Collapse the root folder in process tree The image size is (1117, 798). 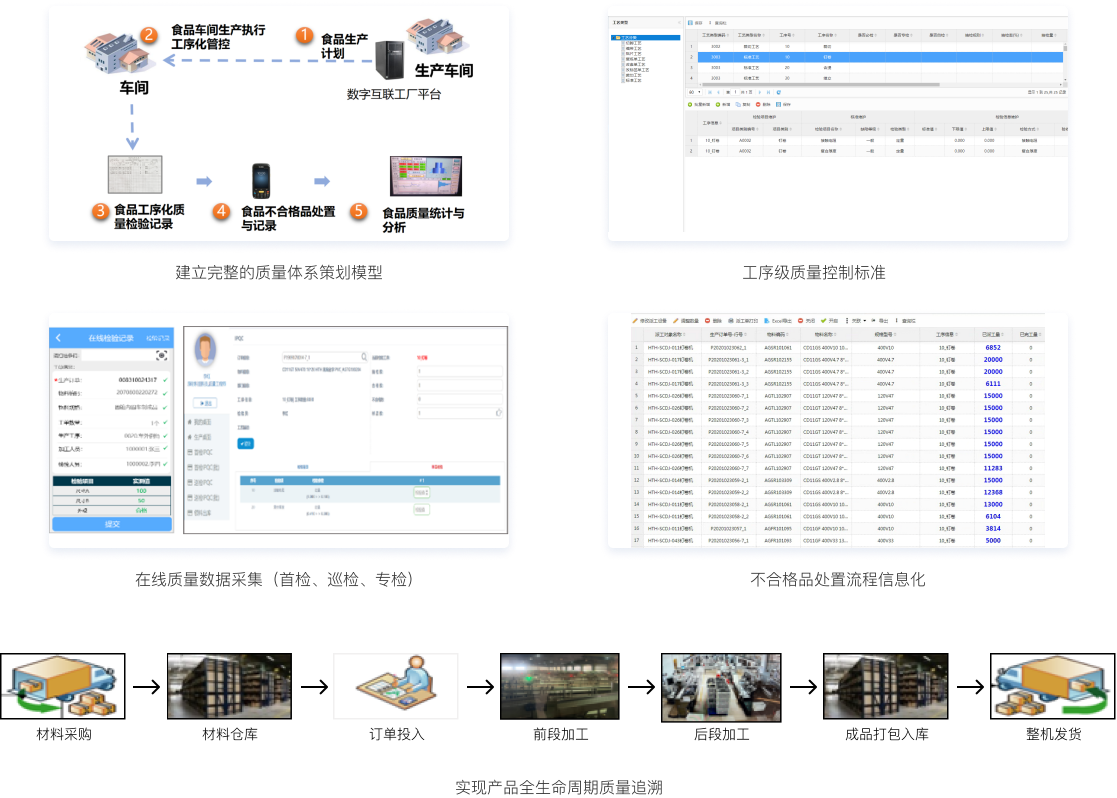(x=616, y=37)
